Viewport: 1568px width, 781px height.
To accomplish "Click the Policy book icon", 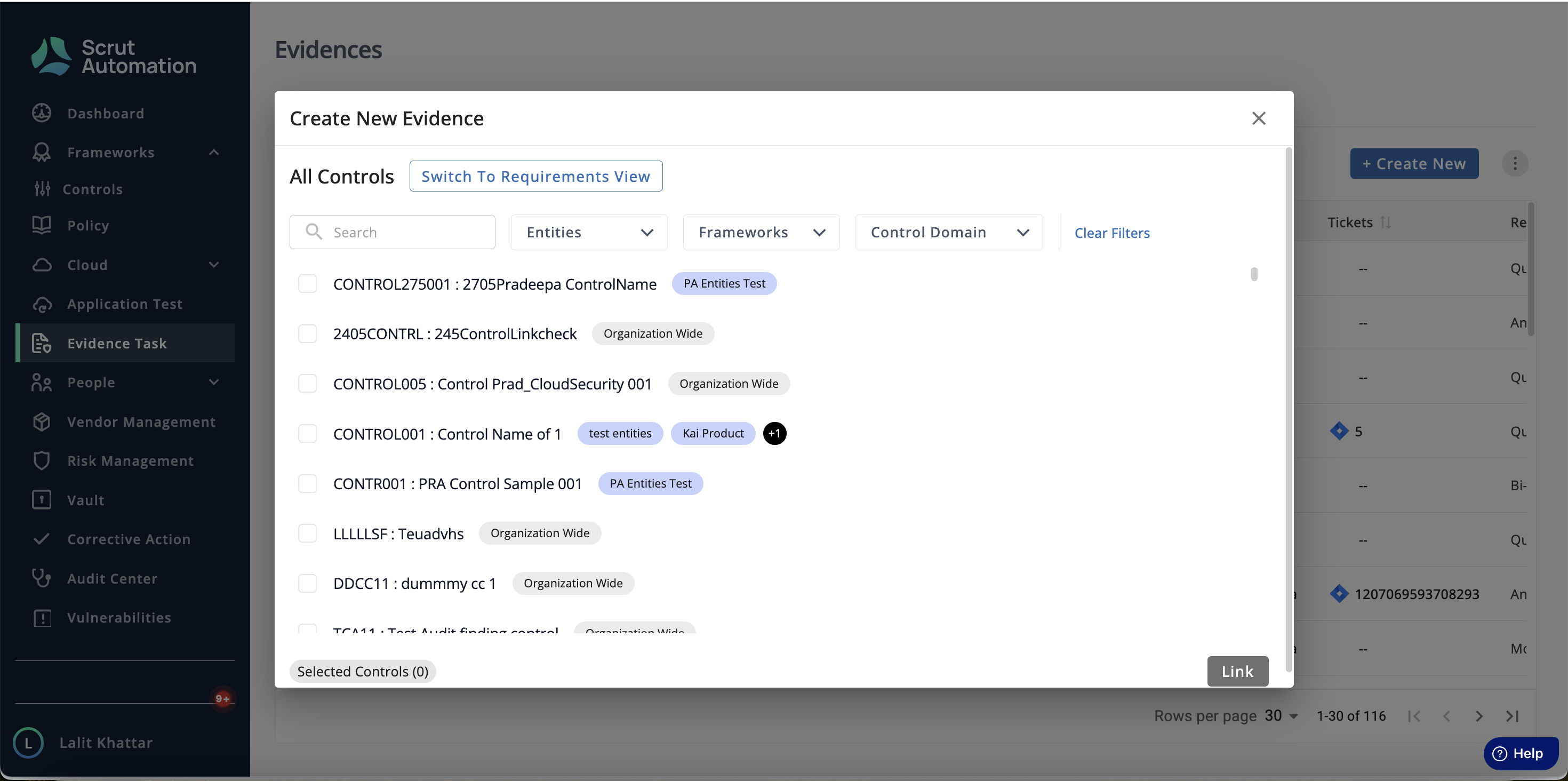I will [42, 225].
